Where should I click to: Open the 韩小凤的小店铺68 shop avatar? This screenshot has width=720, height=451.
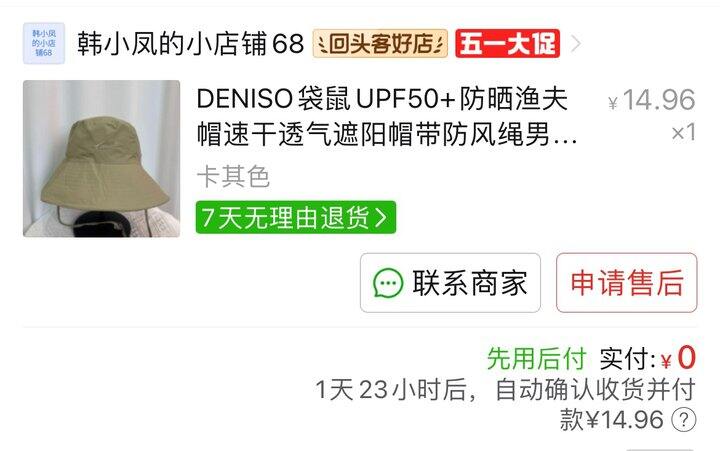coord(44,43)
